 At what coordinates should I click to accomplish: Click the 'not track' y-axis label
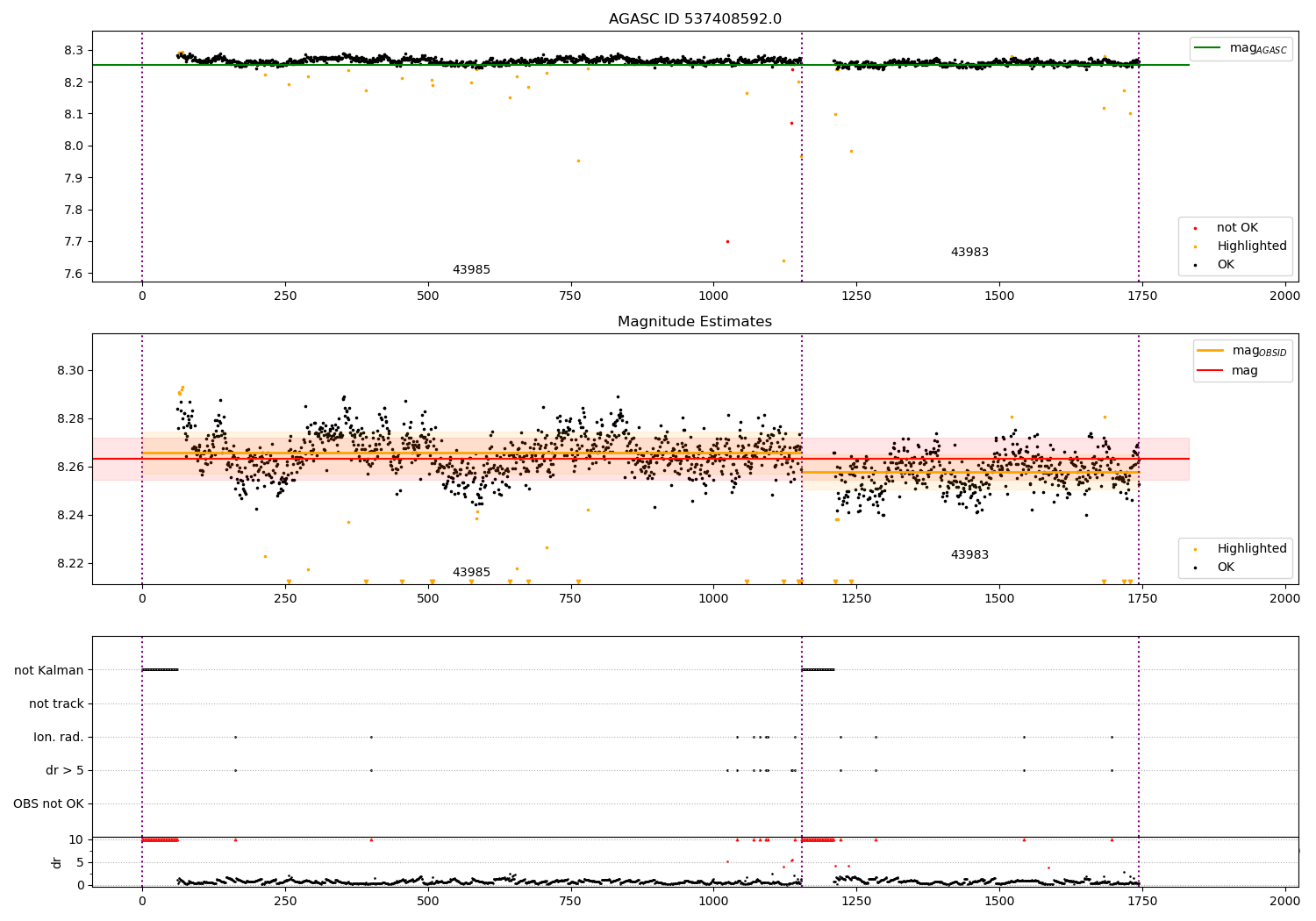[x=56, y=703]
